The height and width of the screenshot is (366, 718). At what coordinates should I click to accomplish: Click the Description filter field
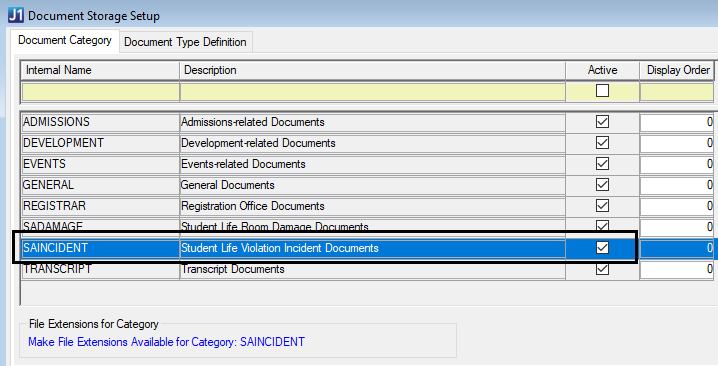tap(372, 92)
